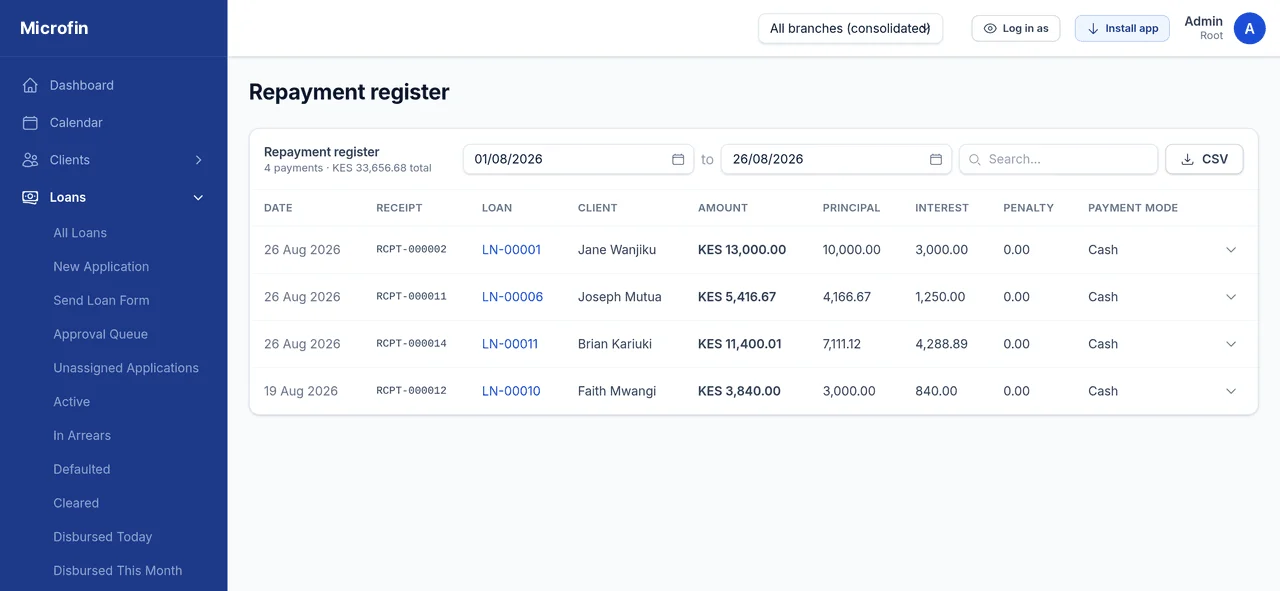The height and width of the screenshot is (591, 1280).
Task: Open Disbursed Today list
Action: pos(103,537)
